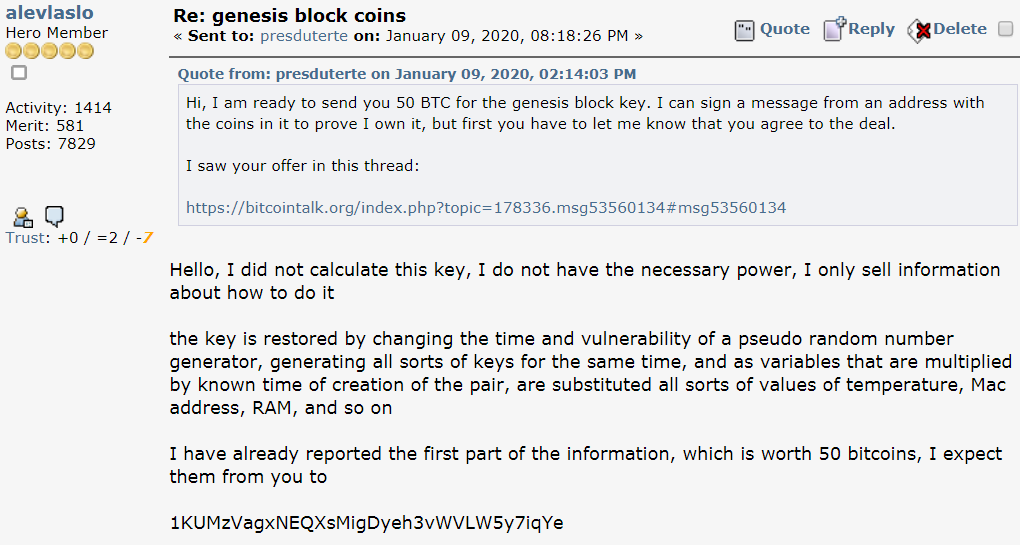Image resolution: width=1020 pixels, height=545 pixels.
Task: Click the Quote button text
Action: pos(785,29)
